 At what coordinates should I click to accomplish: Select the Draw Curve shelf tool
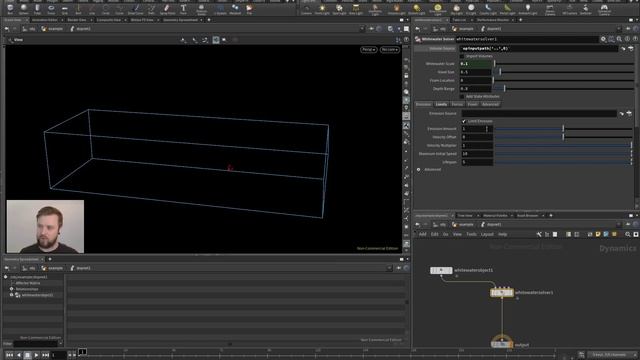pyautogui.click(x=136, y=9)
